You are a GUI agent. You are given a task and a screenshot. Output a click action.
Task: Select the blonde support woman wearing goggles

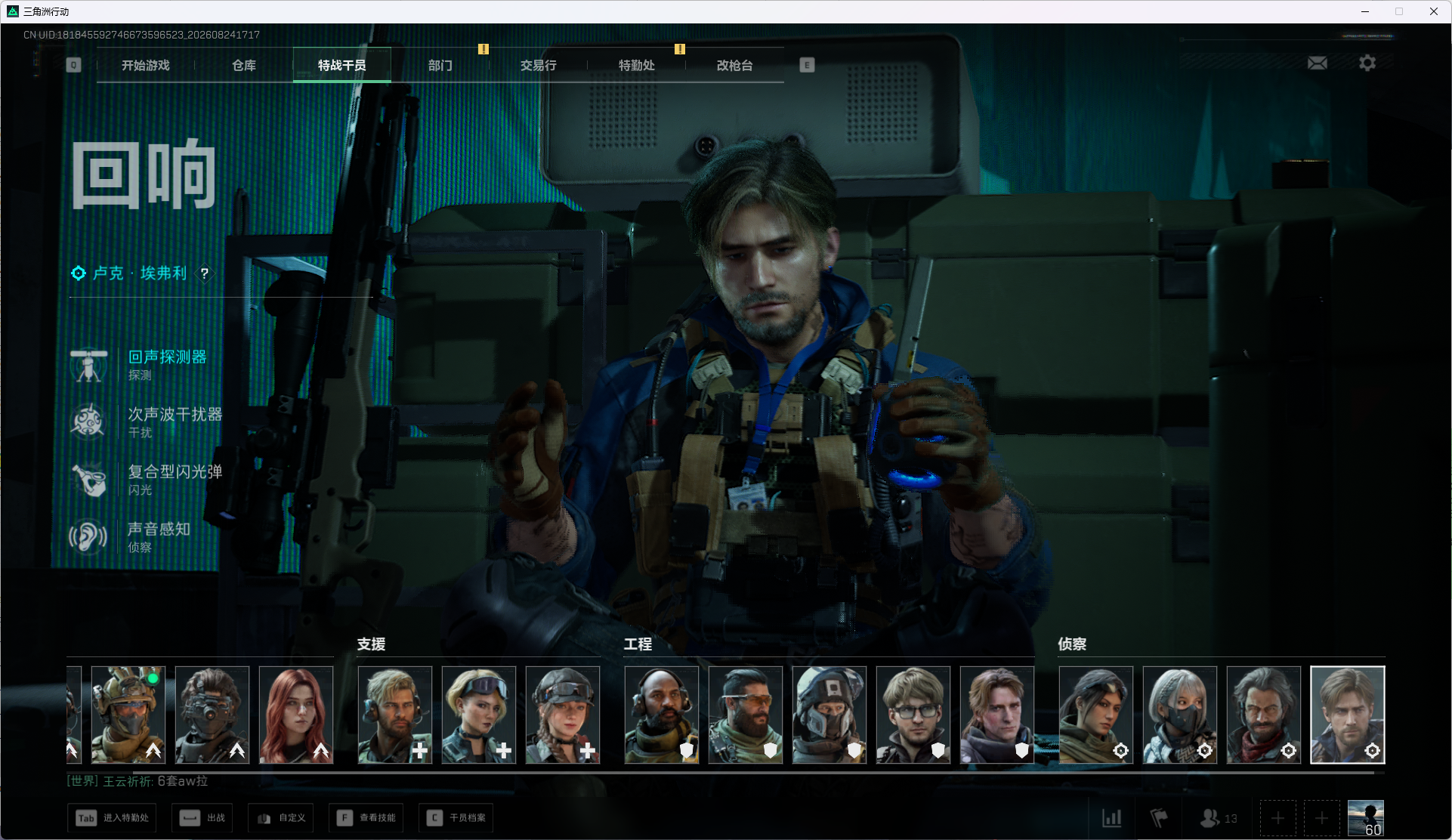click(479, 715)
